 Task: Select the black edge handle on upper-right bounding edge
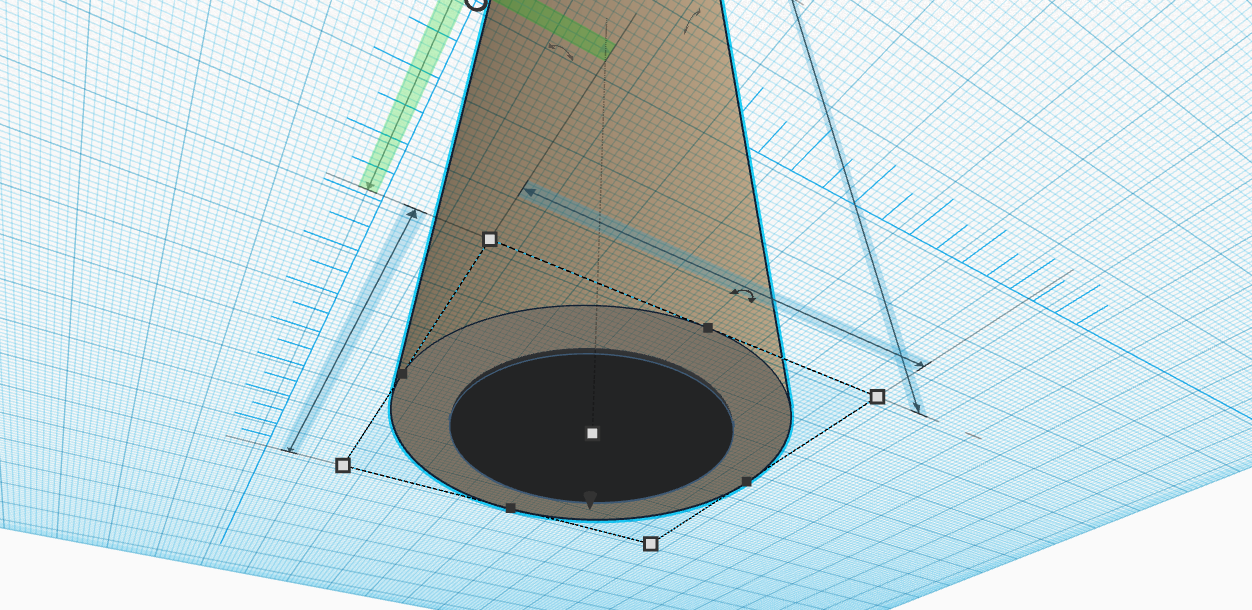tap(708, 328)
